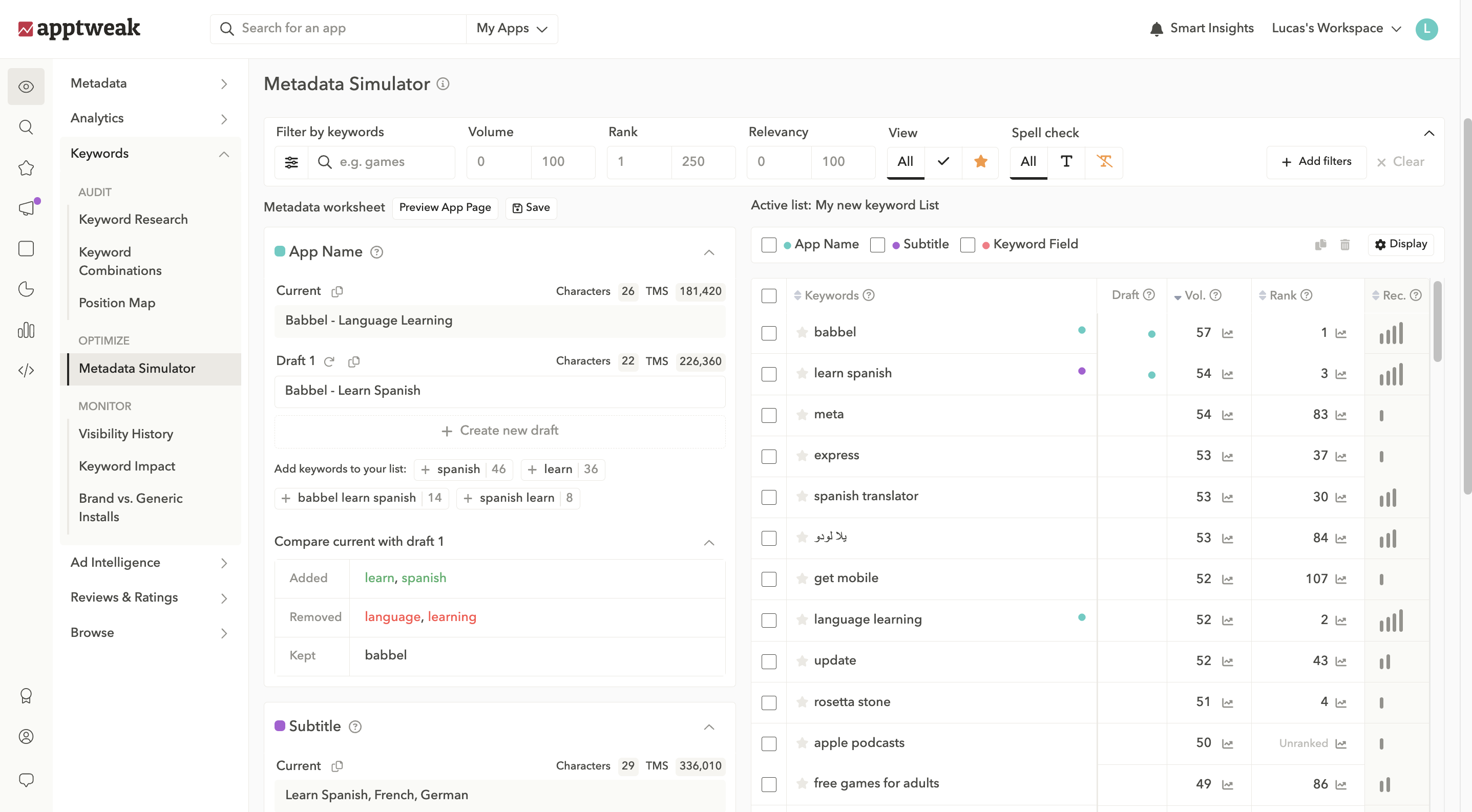The width and height of the screenshot is (1472, 812).
Task: Open keyword filter settings sliders icon
Action: [x=291, y=162]
